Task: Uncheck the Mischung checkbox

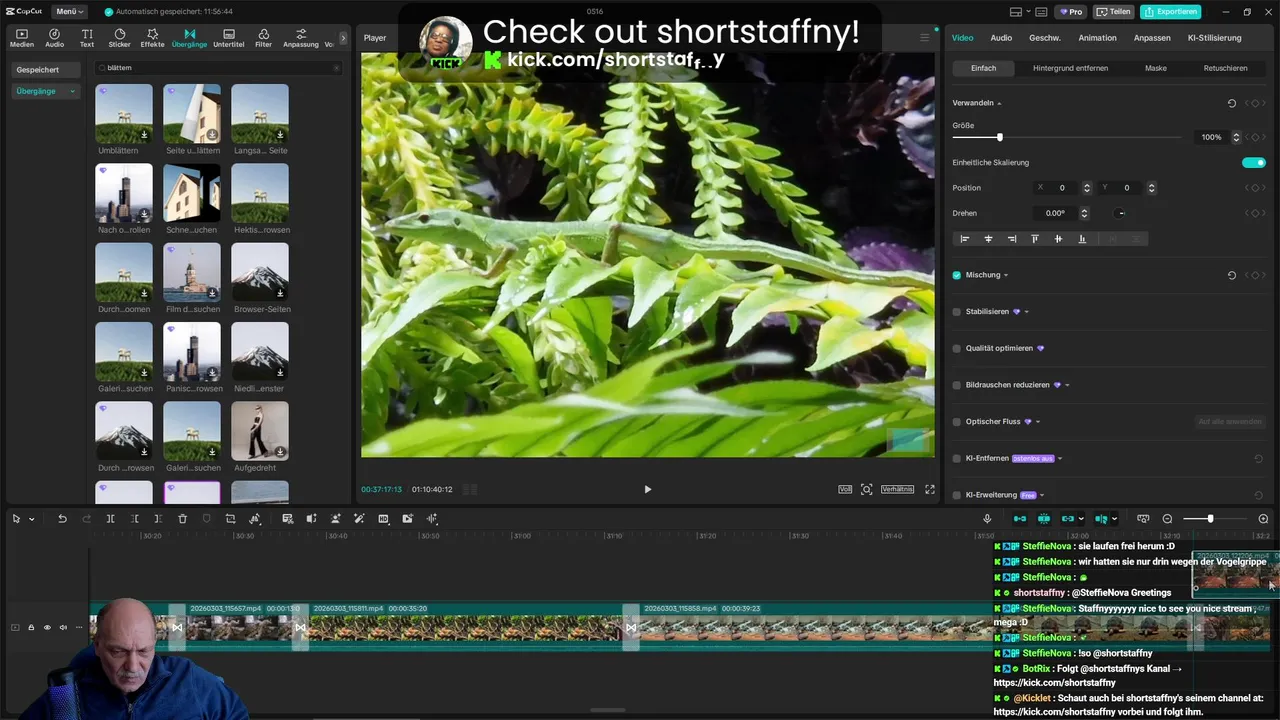Action: coord(957,275)
